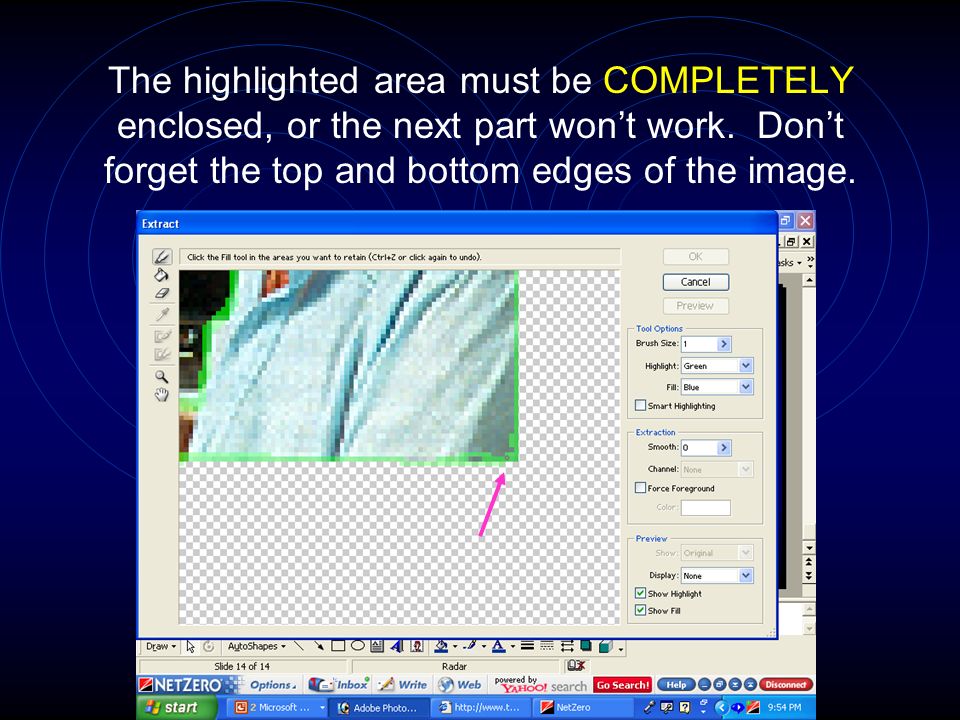Image resolution: width=960 pixels, height=720 pixels.
Task: Enable the Smart Highlighting checkbox
Action: click(640, 405)
